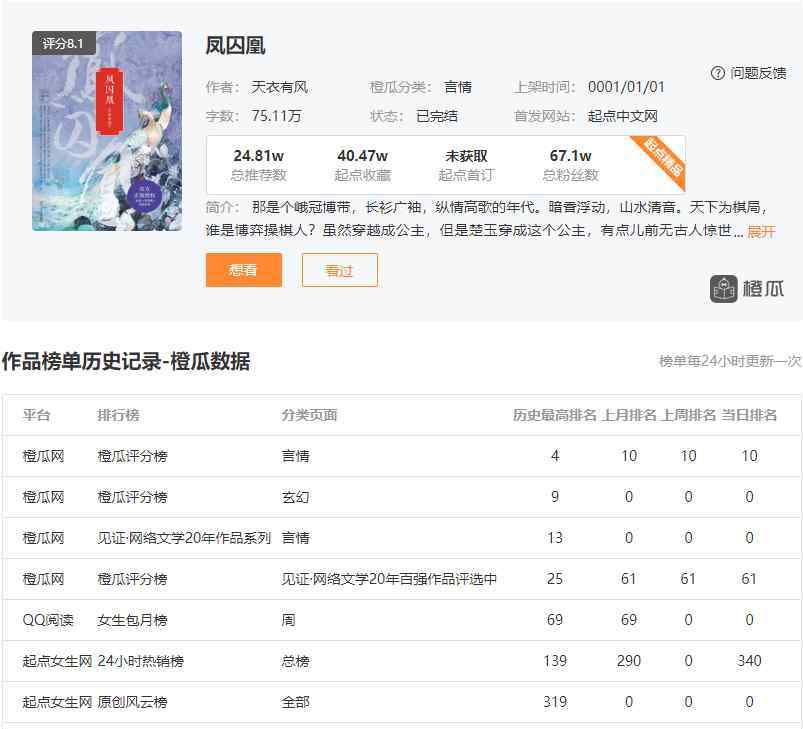Click the 评分8.1 rating badge
Viewport: 803px width, 729px height.
64,43
